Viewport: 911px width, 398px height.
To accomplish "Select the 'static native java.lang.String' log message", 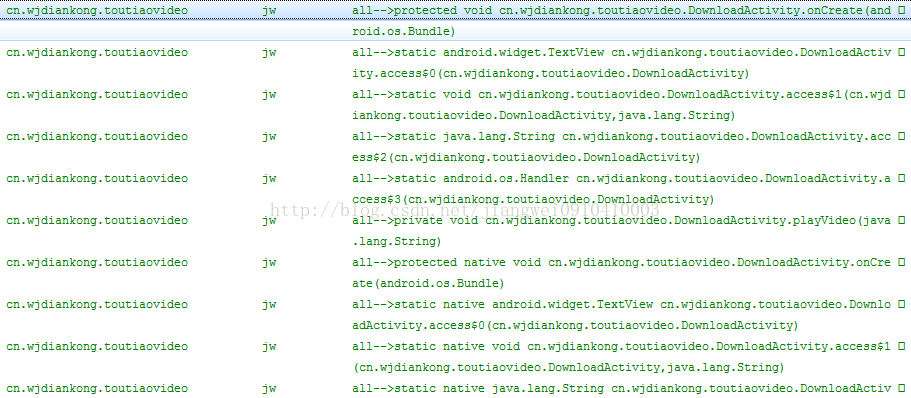I will (x=622, y=388).
